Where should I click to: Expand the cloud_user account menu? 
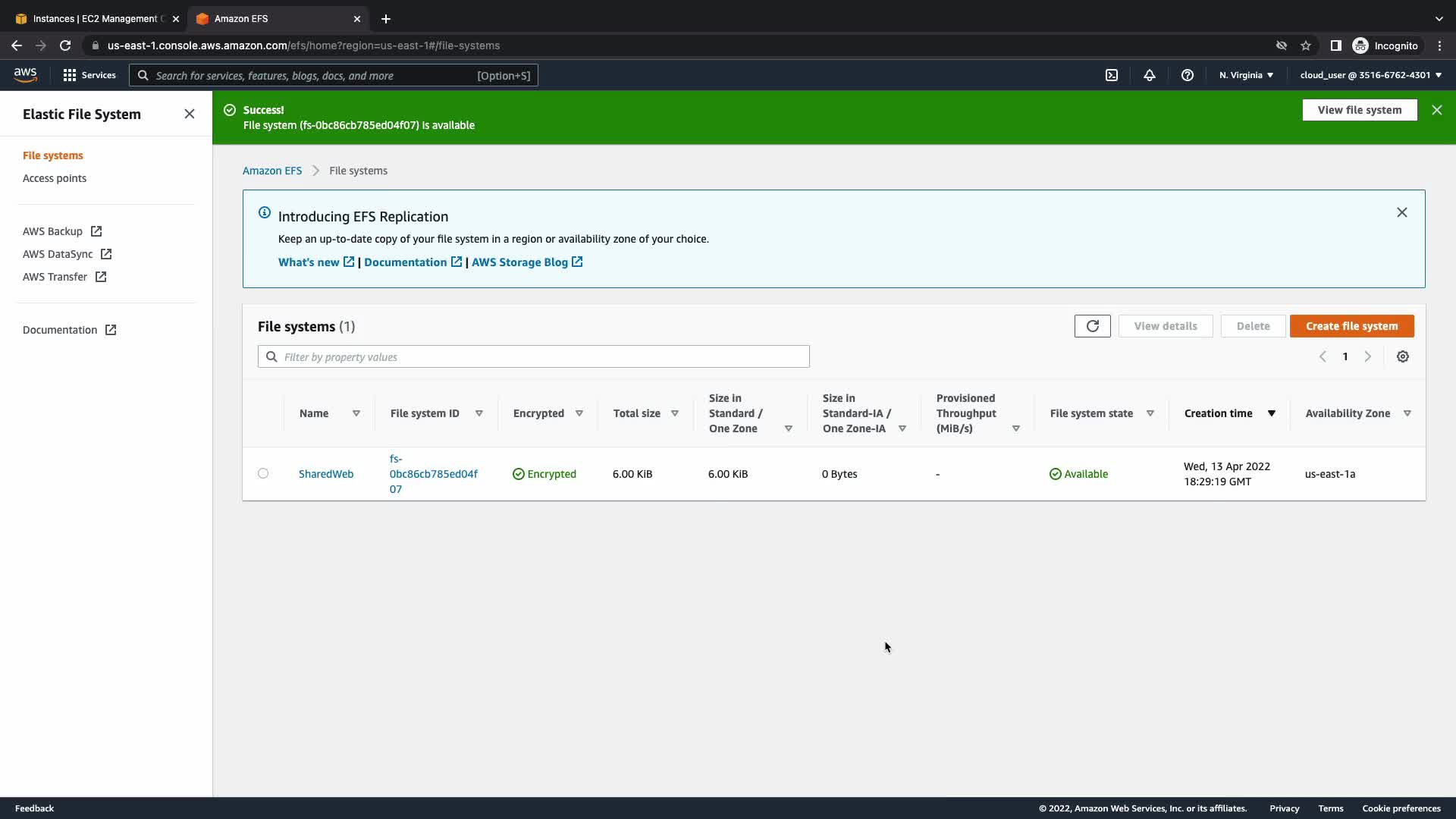point(1370,75)
